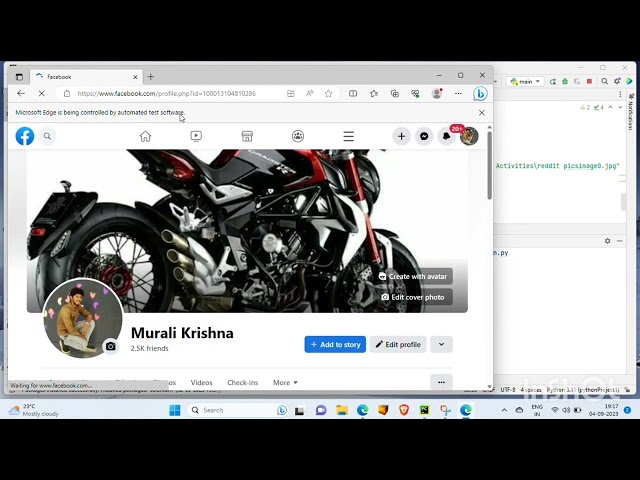Open Facebook account avatar menu

[x=469, y=136]
